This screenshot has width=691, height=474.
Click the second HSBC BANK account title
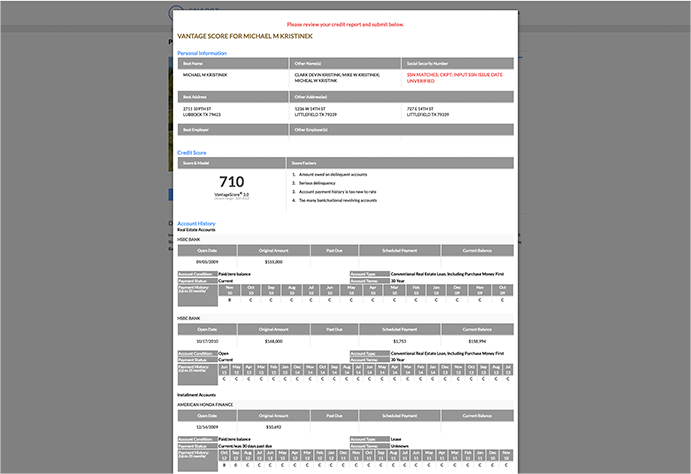(189, 318)
